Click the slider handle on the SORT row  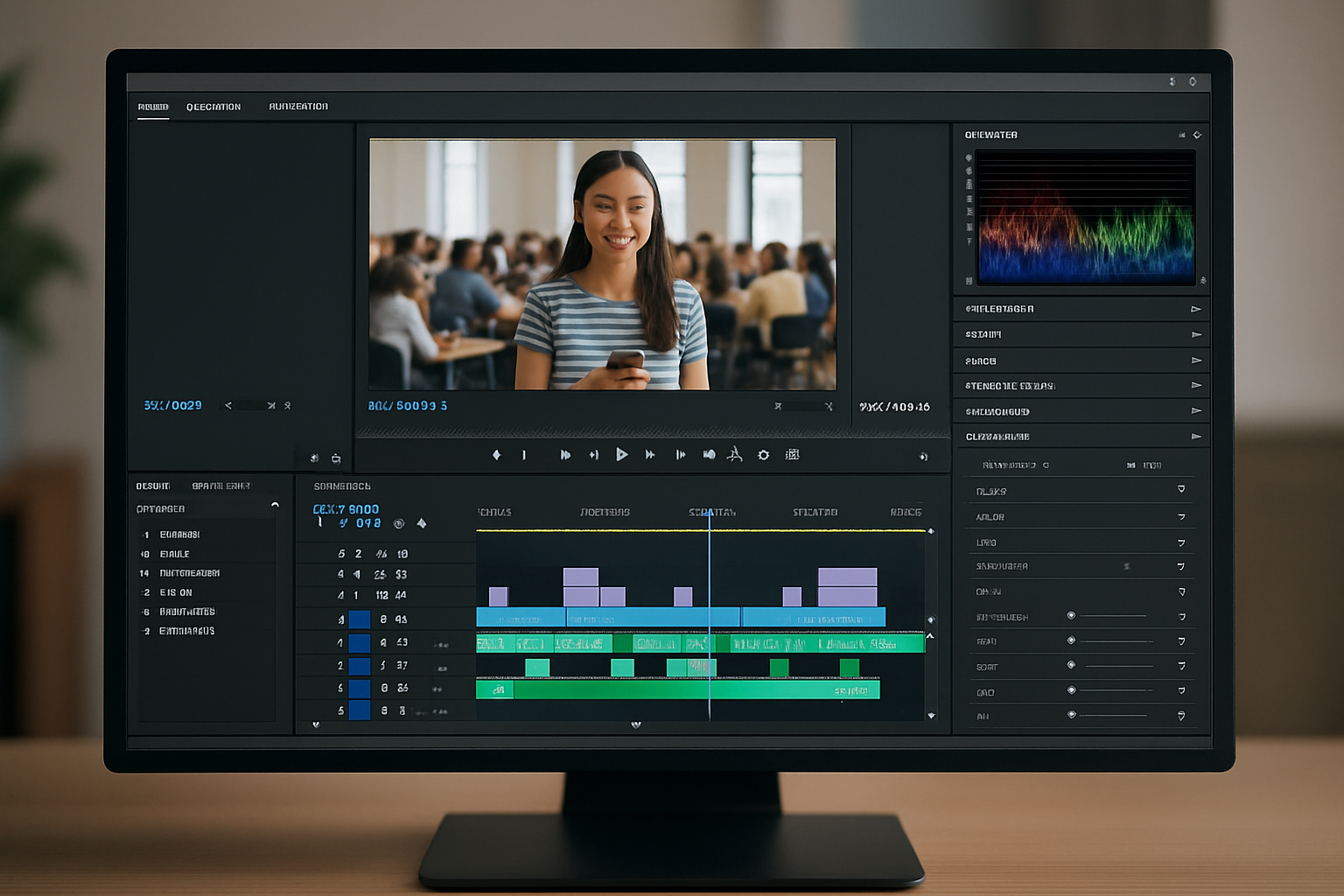pos(1071,666)
